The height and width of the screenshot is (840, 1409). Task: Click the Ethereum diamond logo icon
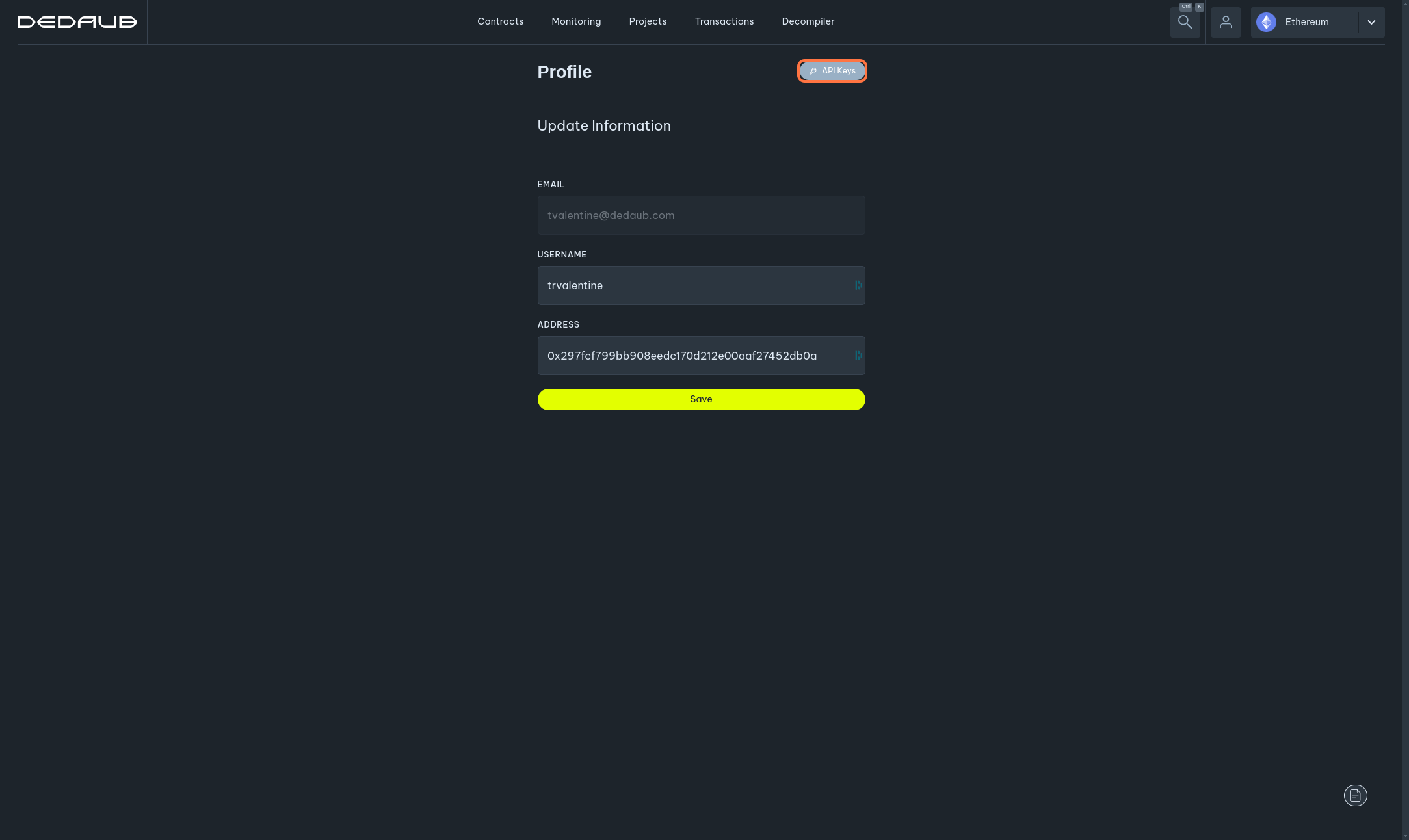(1266, 22)
